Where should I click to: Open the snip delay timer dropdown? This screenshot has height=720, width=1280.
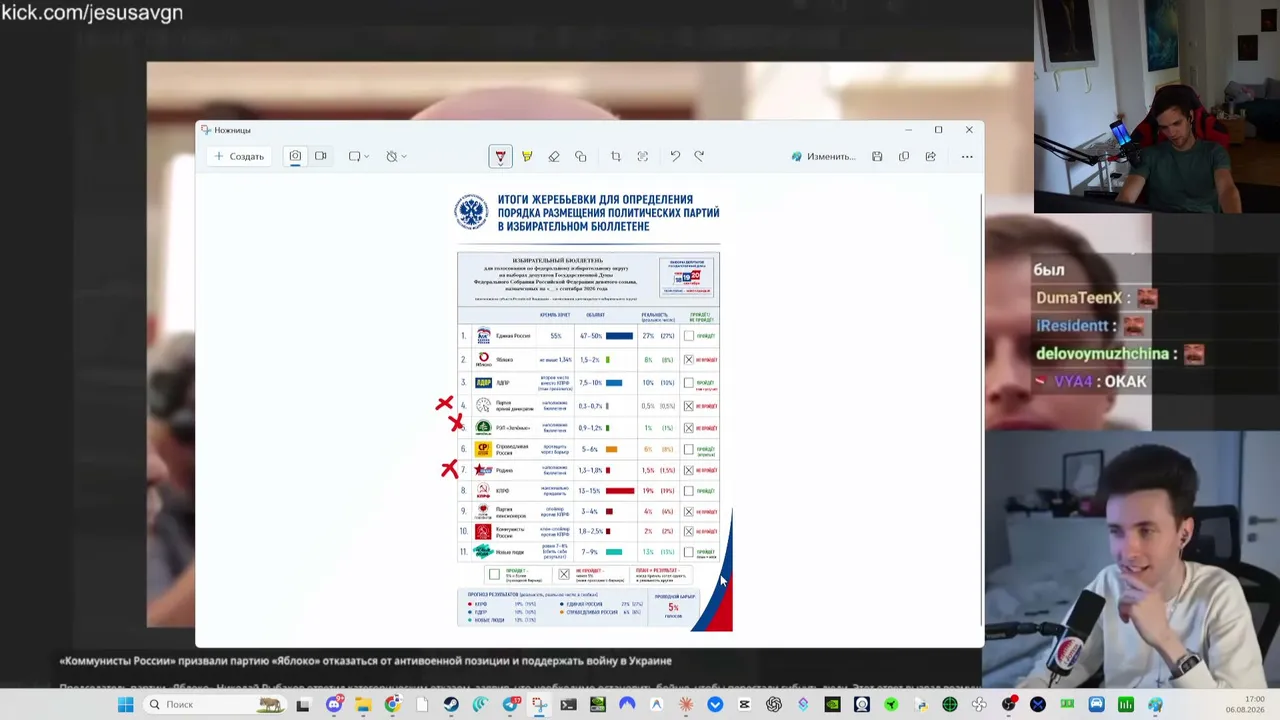[x=396, y=156]
